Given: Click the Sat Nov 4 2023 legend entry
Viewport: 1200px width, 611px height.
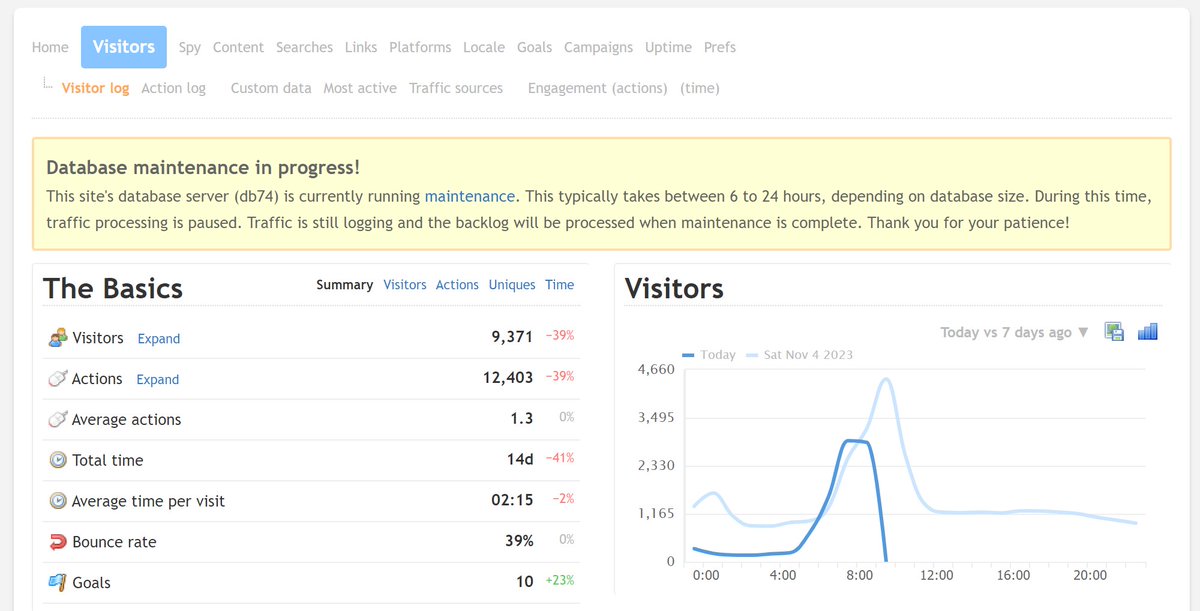Looking at the screenshot, I should click(x=800, y=355).
